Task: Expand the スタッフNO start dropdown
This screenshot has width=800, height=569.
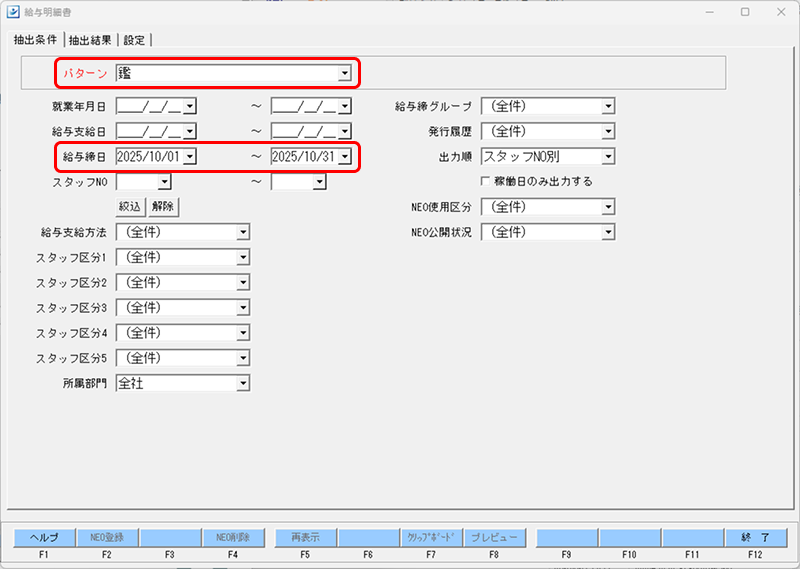Action: (x=164, y=182)
